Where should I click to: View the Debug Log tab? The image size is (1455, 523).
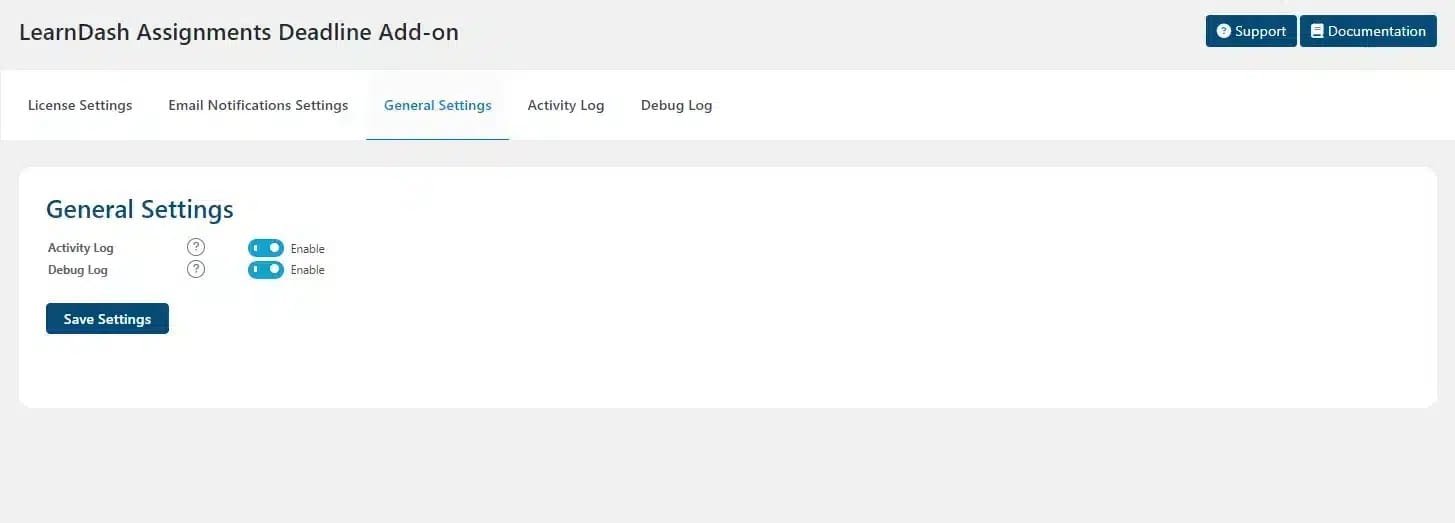(x=677, y=105)
